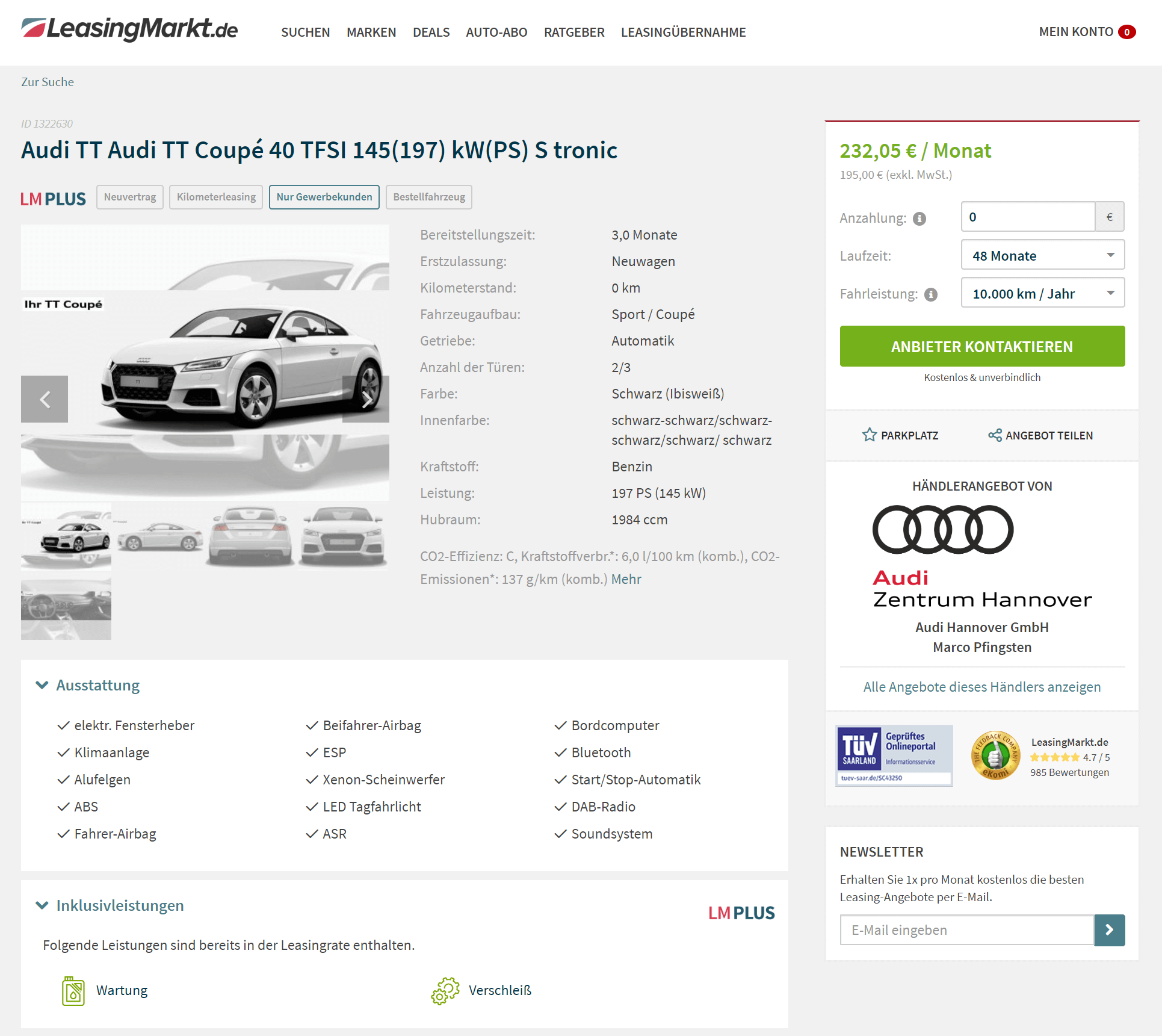Click the Verschleiß gears icon
This screenshot has width=1162, height=1036.
445,991
